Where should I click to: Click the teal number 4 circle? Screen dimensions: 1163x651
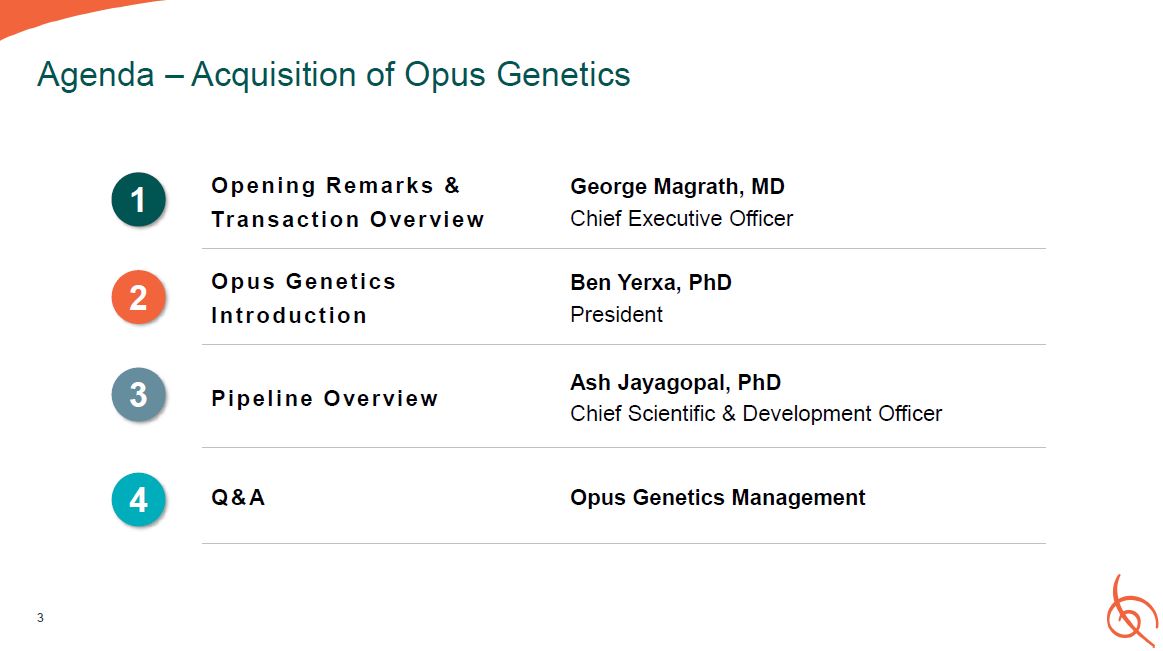(138, 498)
